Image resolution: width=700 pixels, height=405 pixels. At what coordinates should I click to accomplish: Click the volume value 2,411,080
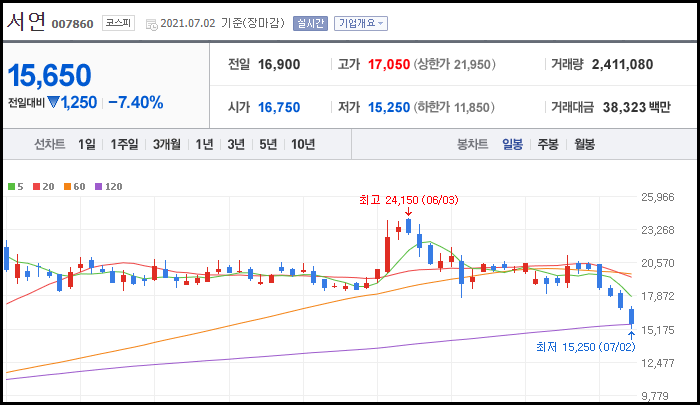click(622, 64)
